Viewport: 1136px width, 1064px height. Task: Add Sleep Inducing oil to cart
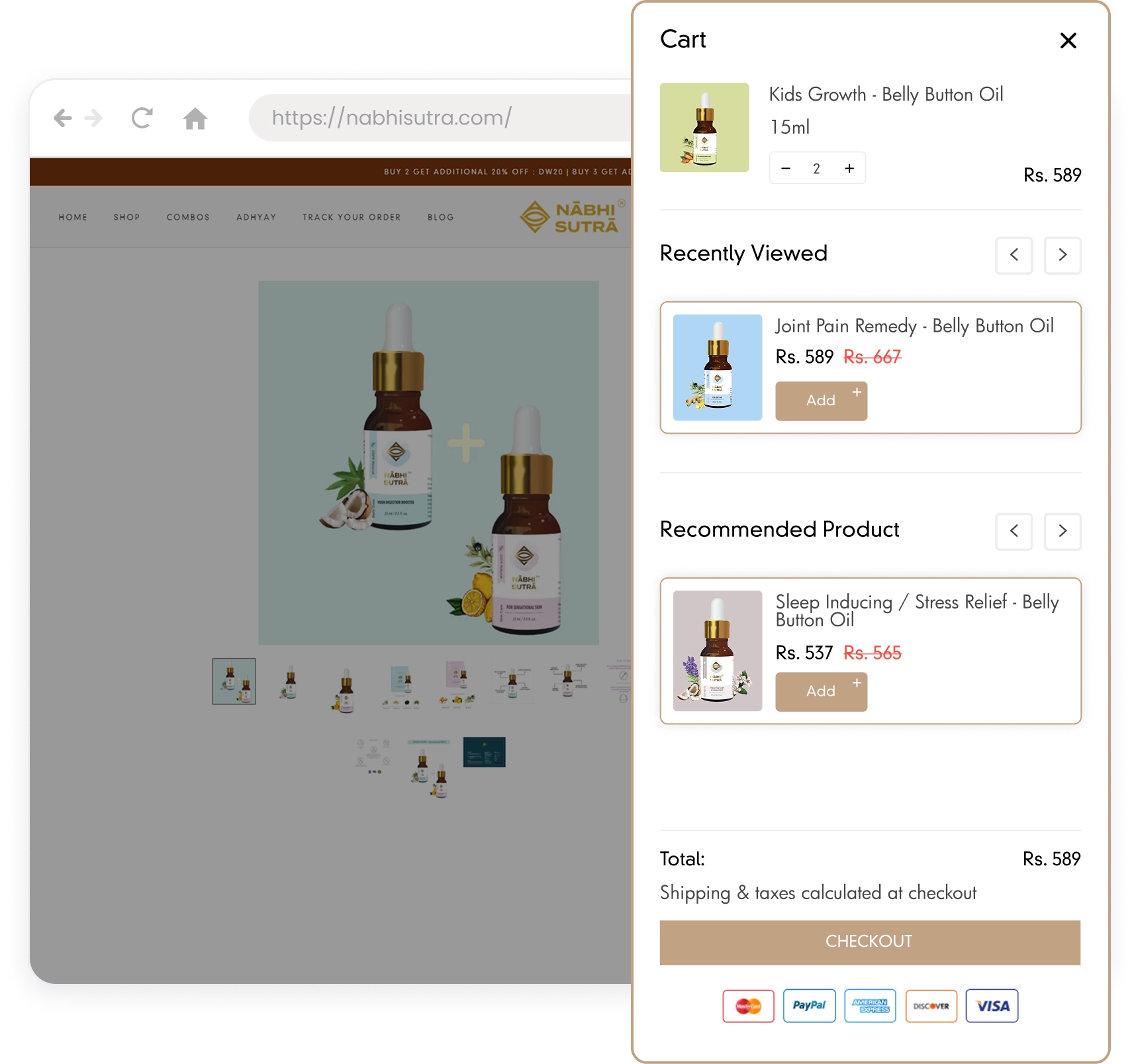click(x=821, y=691)
